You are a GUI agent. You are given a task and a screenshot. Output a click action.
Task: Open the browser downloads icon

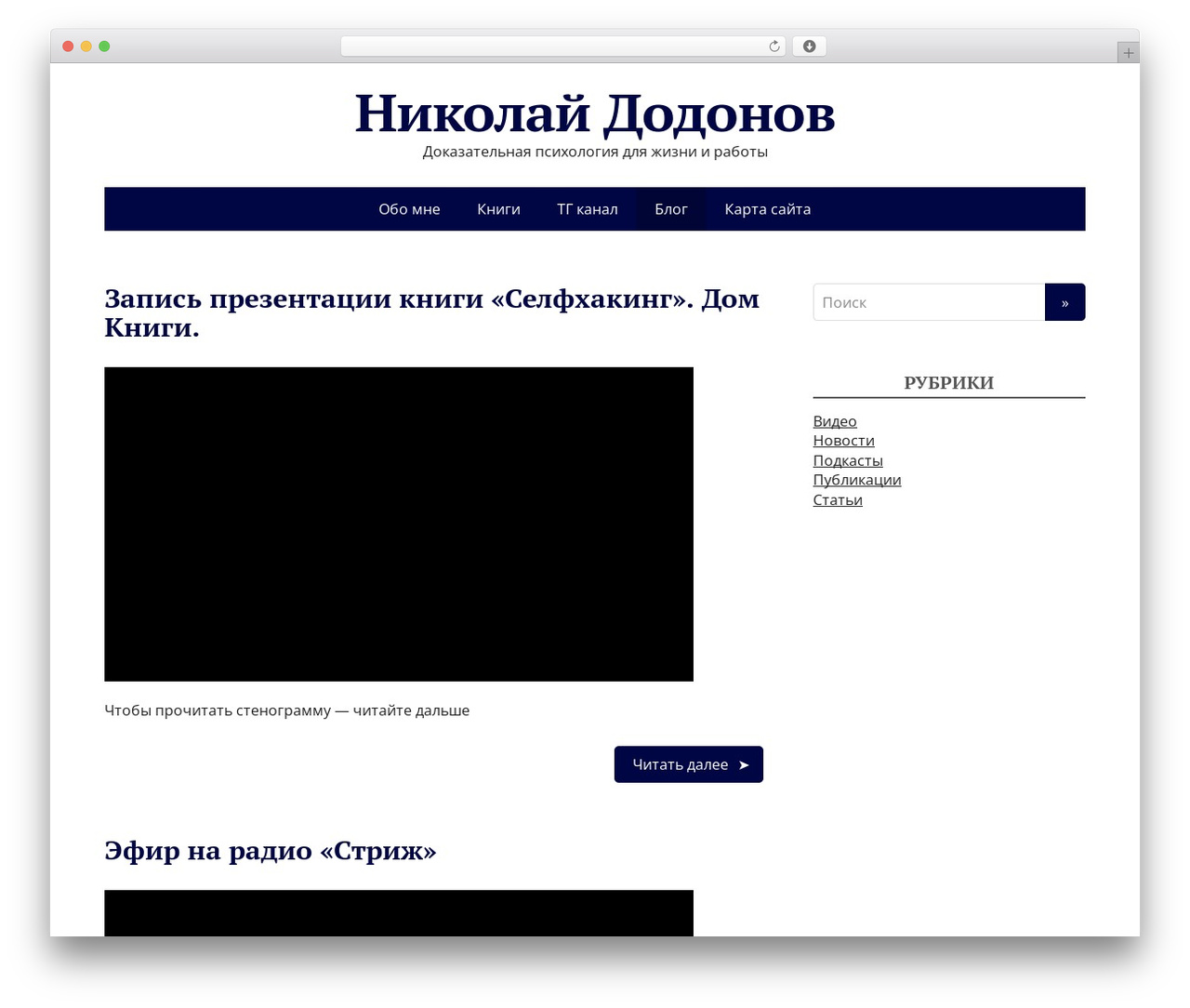coord(809,46)
